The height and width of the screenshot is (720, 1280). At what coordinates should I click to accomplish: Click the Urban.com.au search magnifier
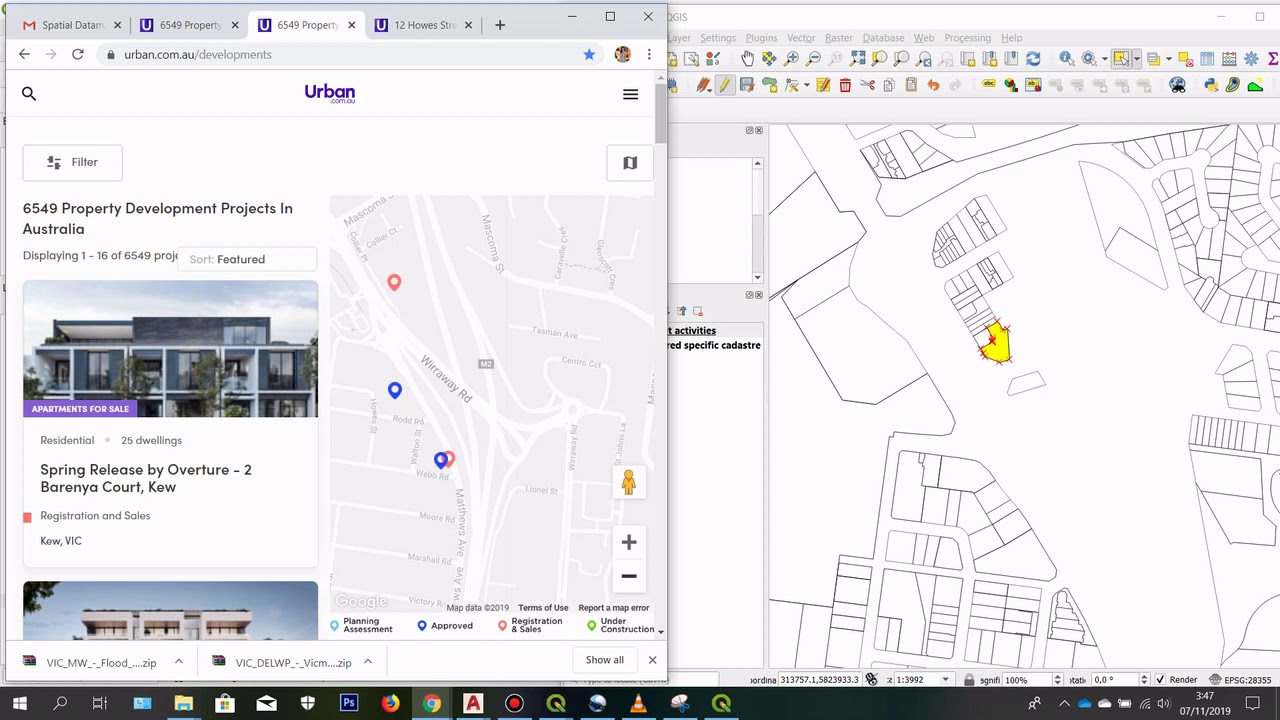click(x=29, y=93)
